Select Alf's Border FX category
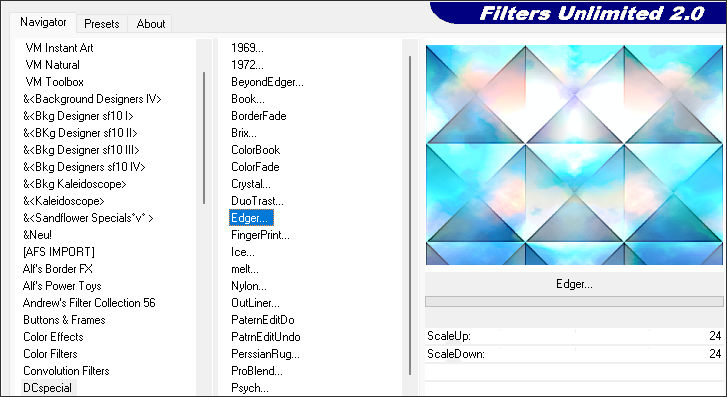The width and height of the screenshot is (727, 397). point(57,269)
